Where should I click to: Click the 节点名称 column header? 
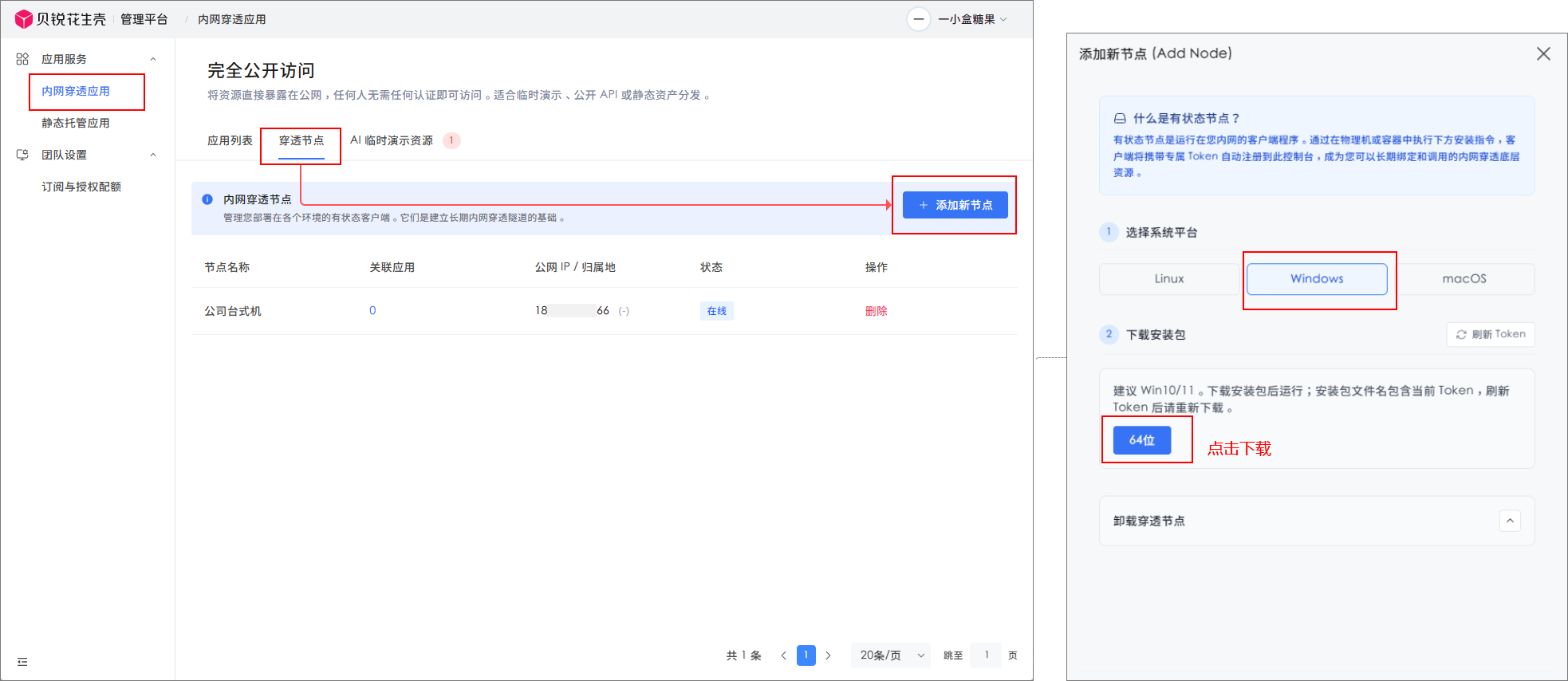(227, 267)
